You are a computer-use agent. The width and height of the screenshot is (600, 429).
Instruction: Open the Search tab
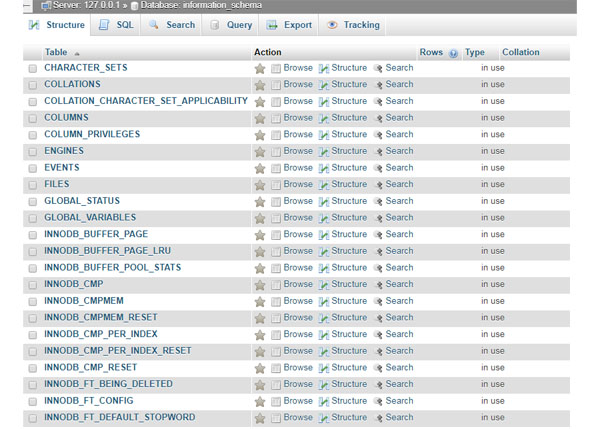coord(172,25)
